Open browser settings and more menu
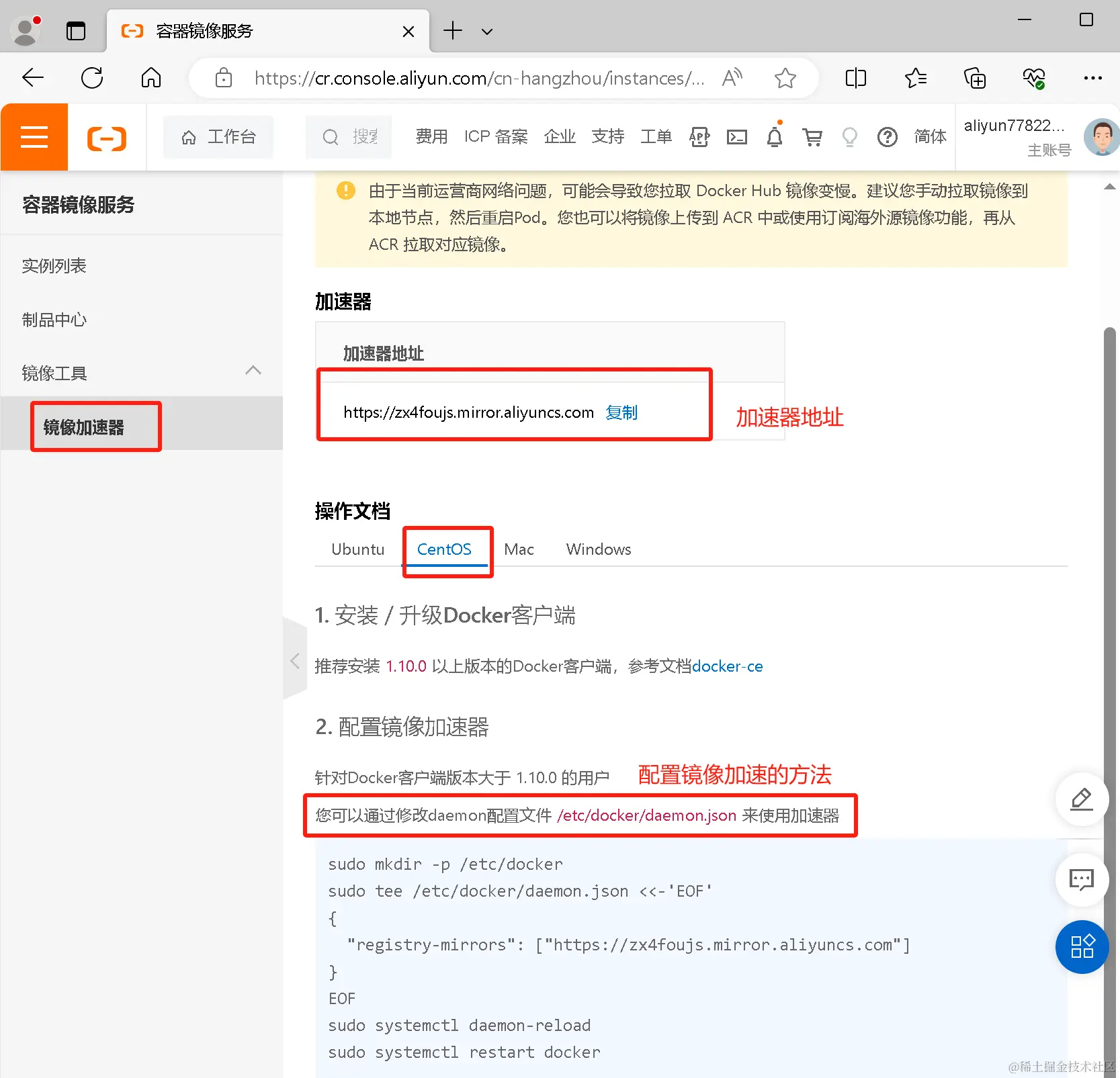Viewport: 1120px width, 1078px height. click(x=1093, y=79)
